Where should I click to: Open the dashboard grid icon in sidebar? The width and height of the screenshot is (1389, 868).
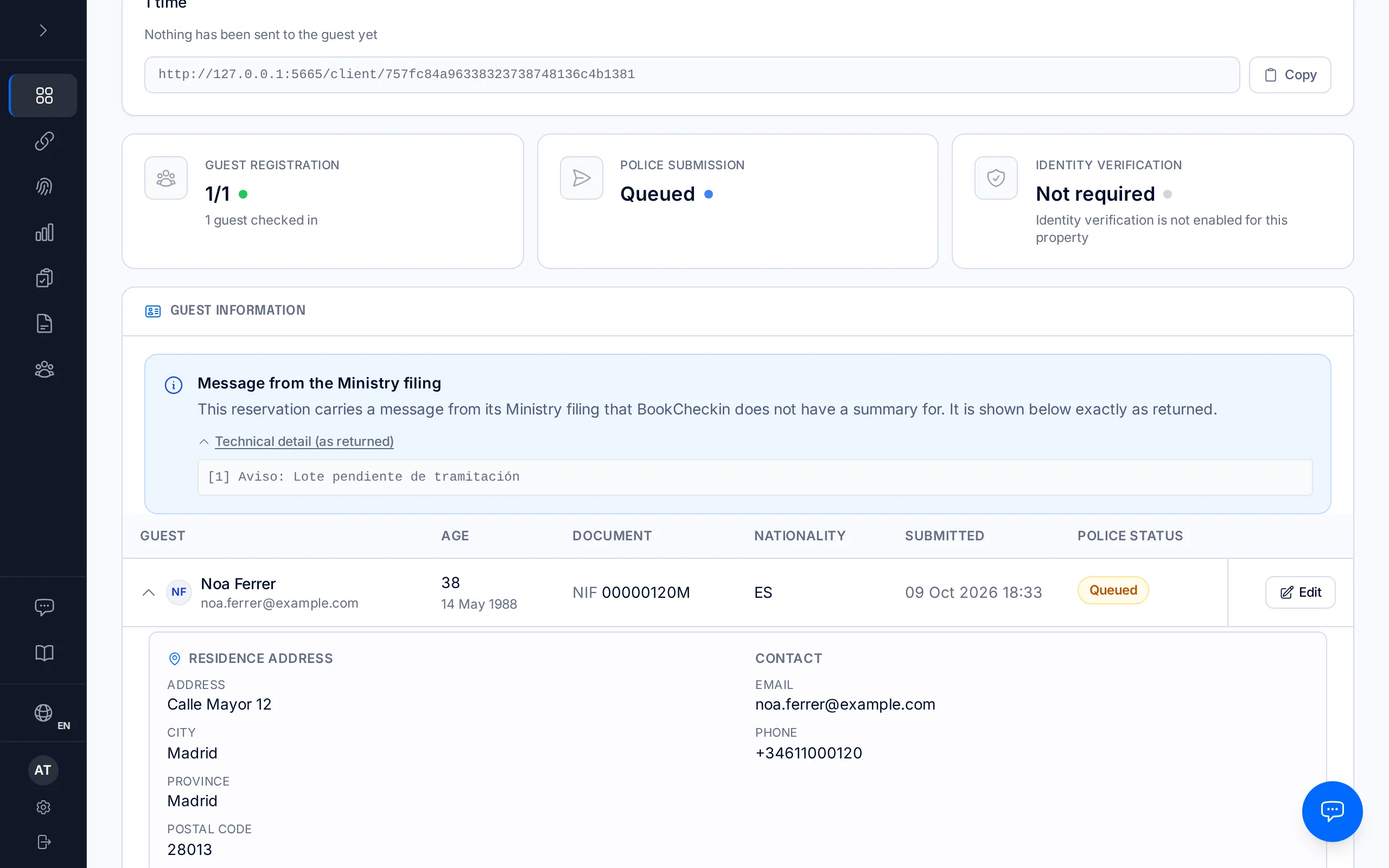point(43,95)
